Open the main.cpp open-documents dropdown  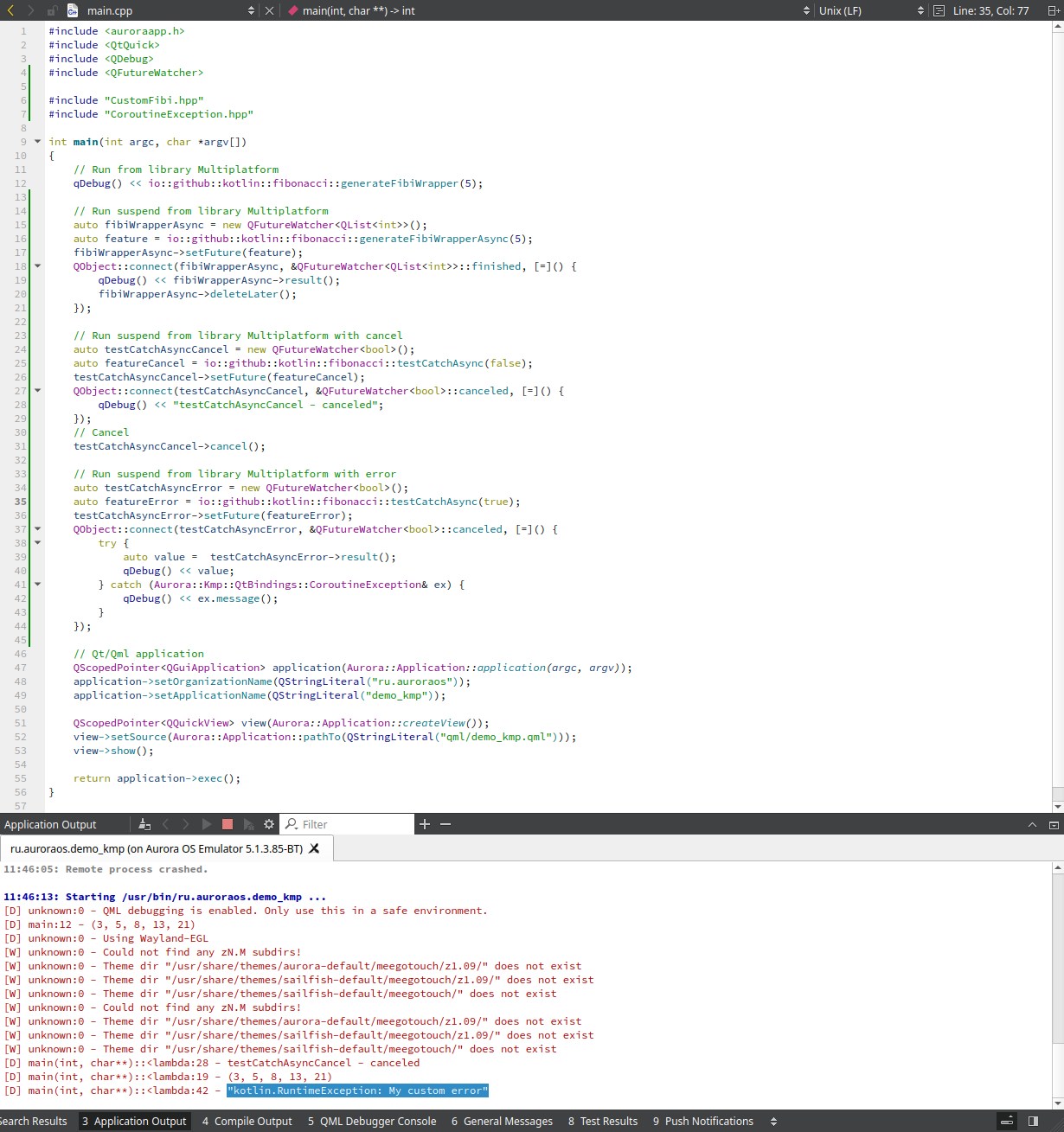(x=252, y=10)
